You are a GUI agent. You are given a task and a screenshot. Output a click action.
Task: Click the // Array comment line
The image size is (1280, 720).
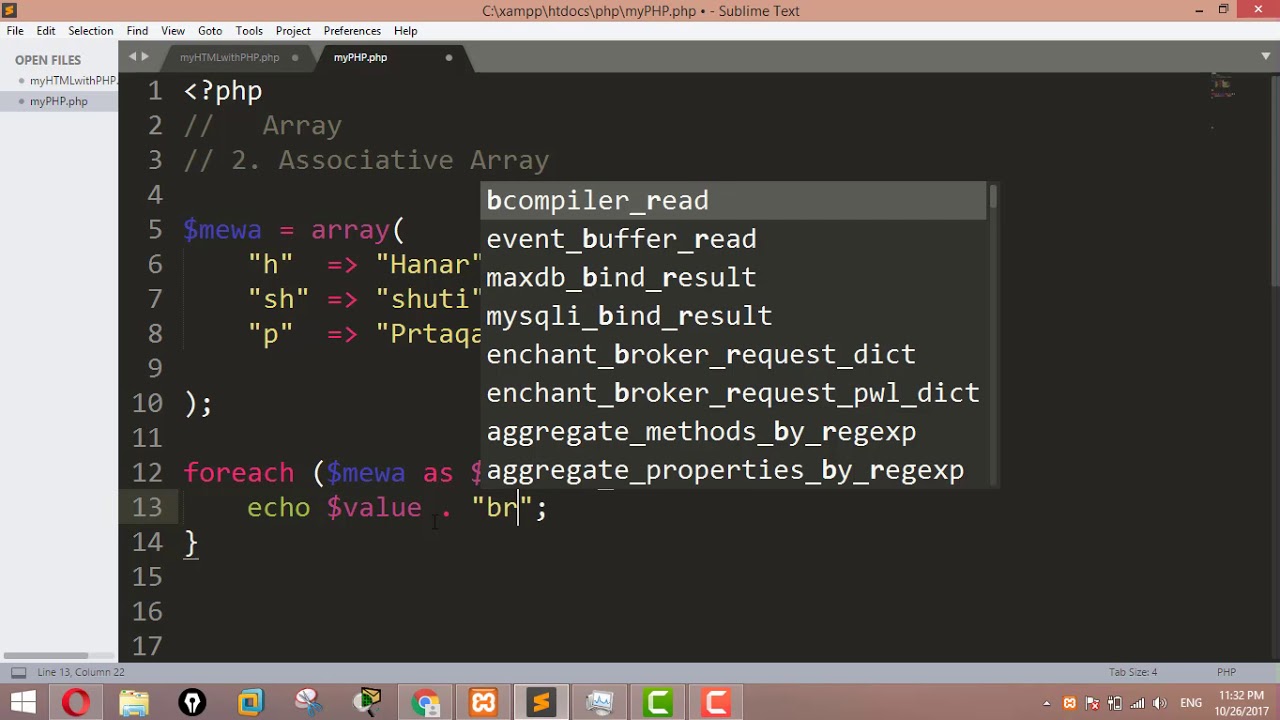(x=263, y=126)
